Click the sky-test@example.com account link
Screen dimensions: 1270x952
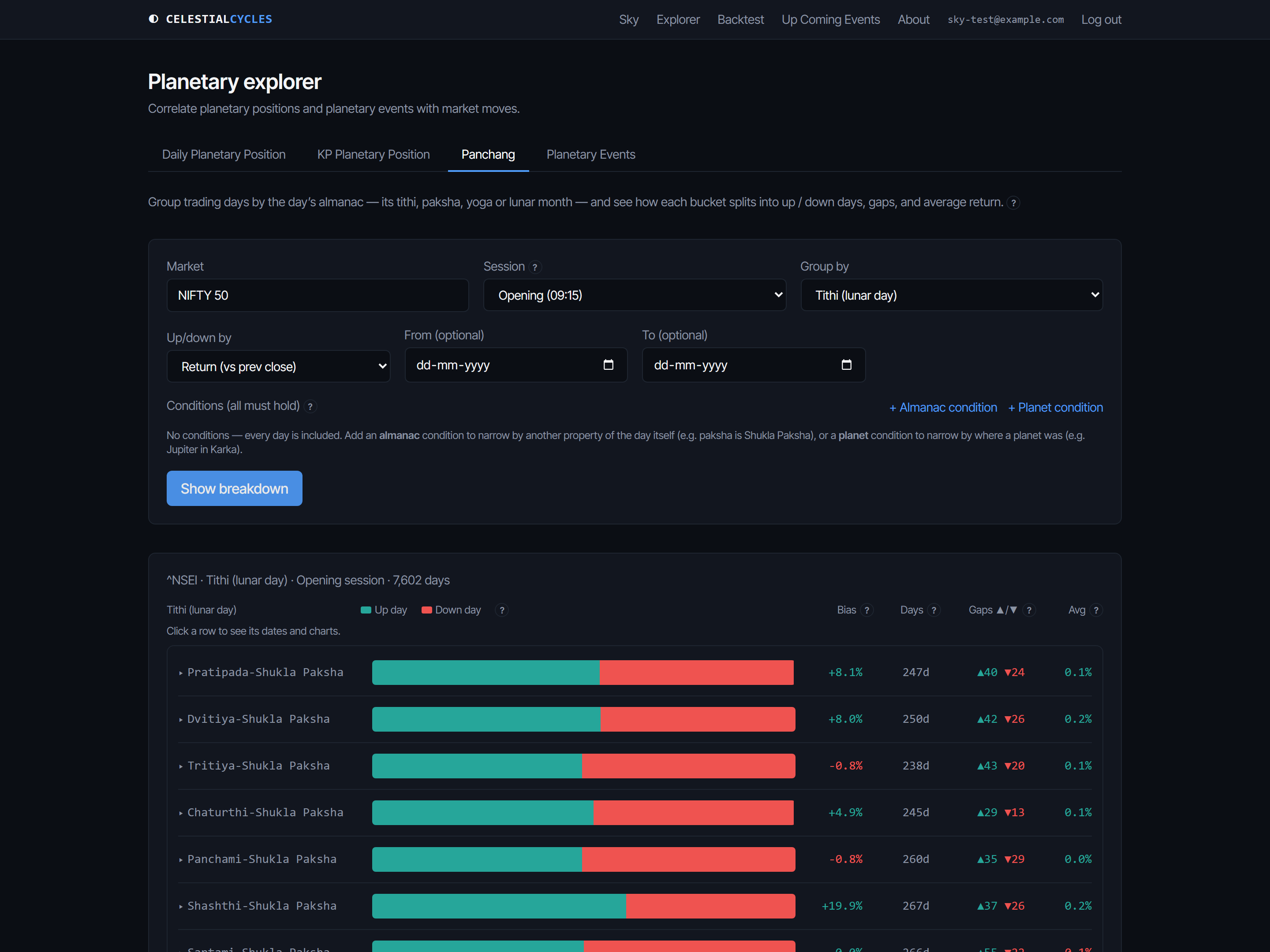click(x=1005, y=19)
